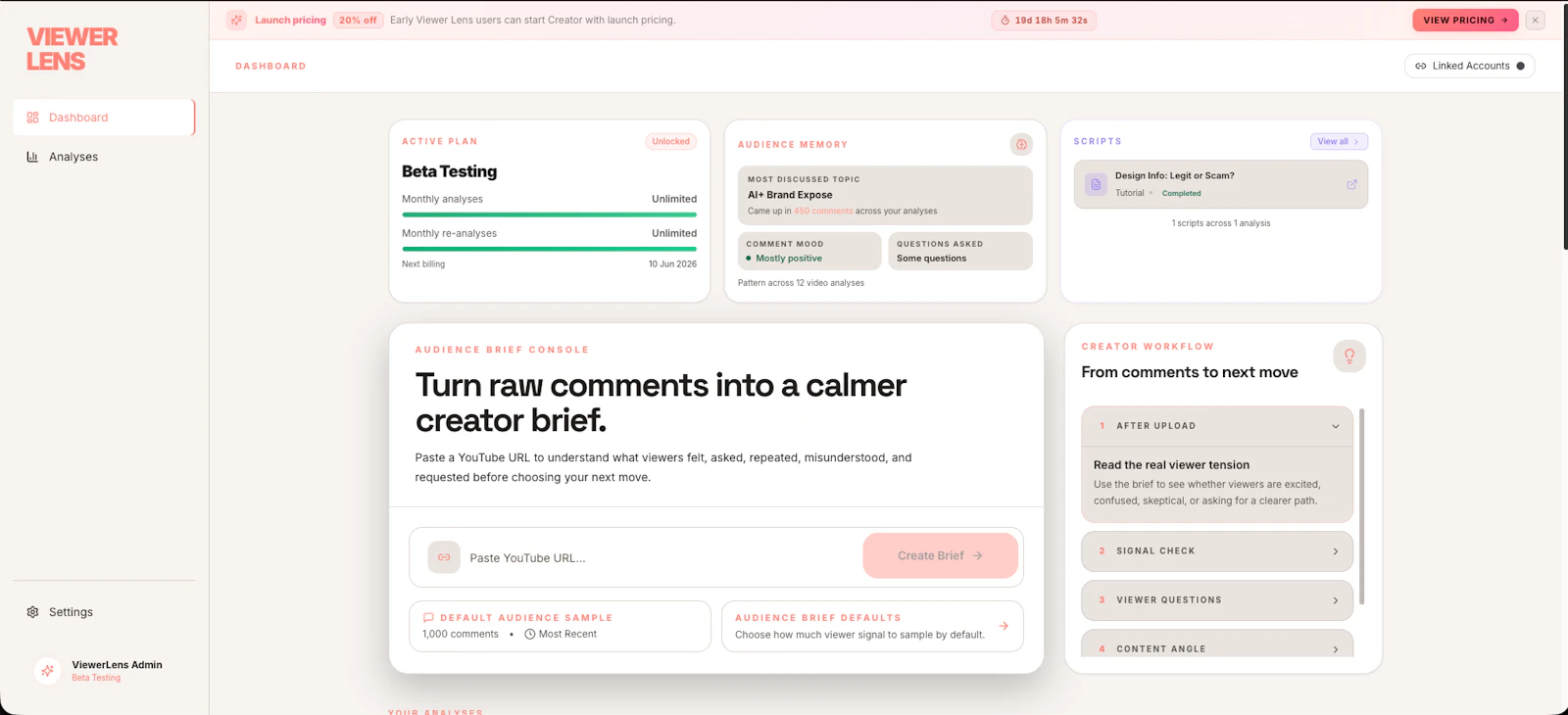Screen dimensions: 1568x715
Task: Click the Monthly analyses progress bar
Action: (x=549, y=214)
